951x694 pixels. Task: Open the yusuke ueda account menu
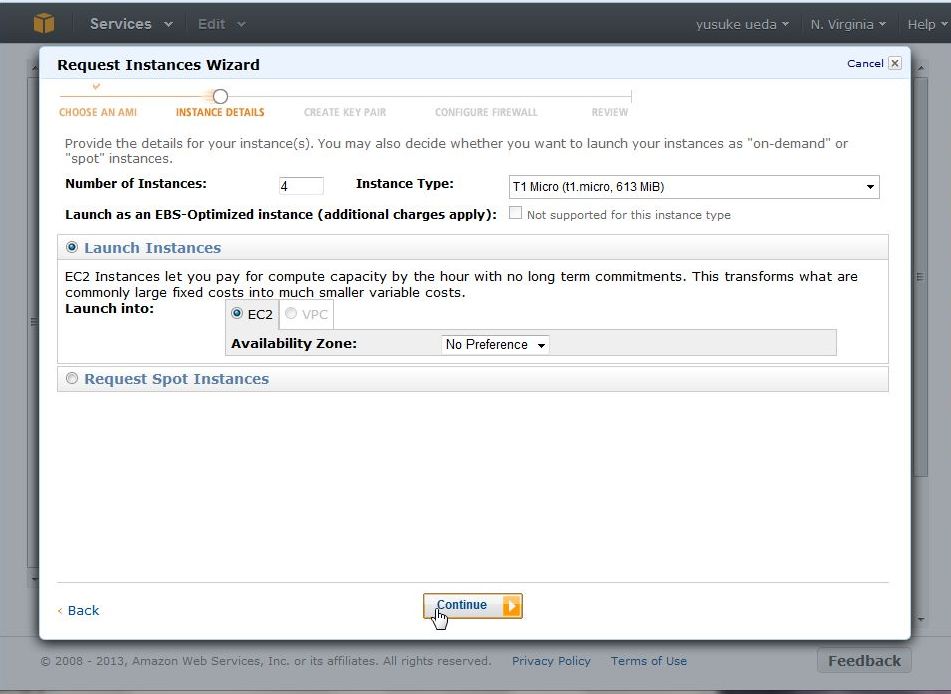(742, 24)
